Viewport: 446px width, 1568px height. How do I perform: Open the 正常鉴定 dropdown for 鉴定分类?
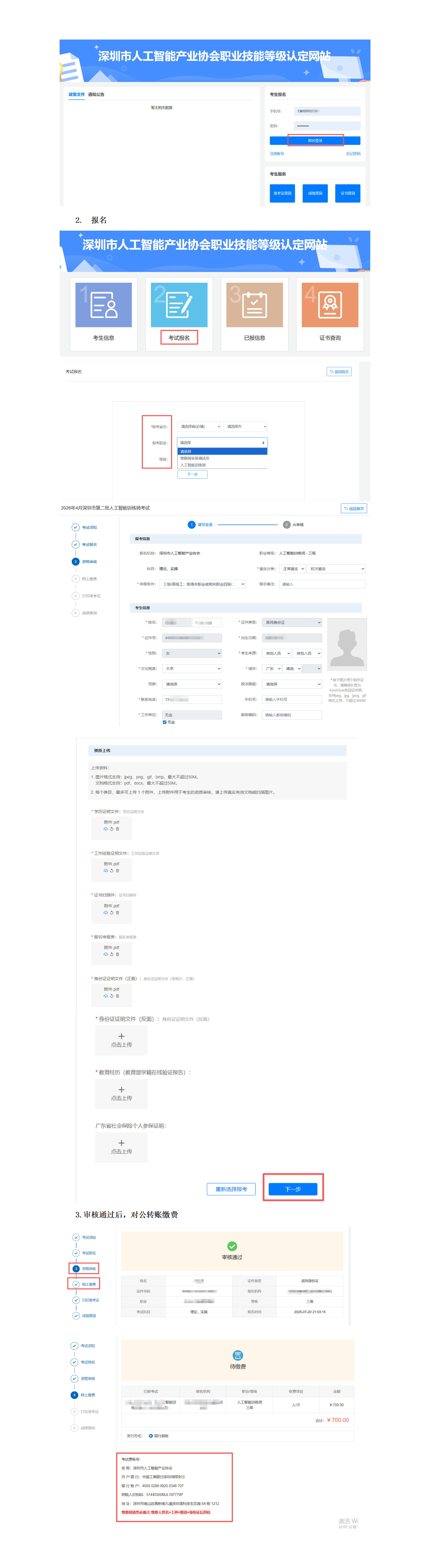click(292, 569)
